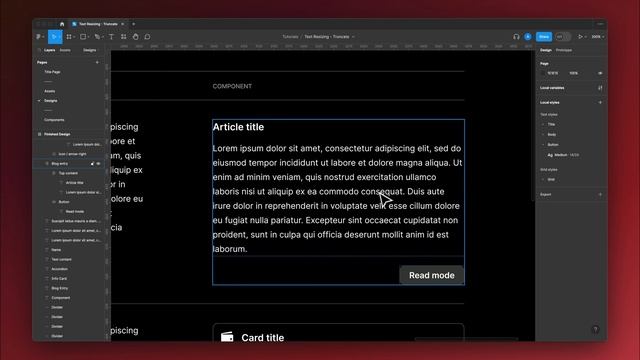Viewport: 640px width, 360px height.
Task: Unlock the Blog entry layer
Action: tap(92, 164)
